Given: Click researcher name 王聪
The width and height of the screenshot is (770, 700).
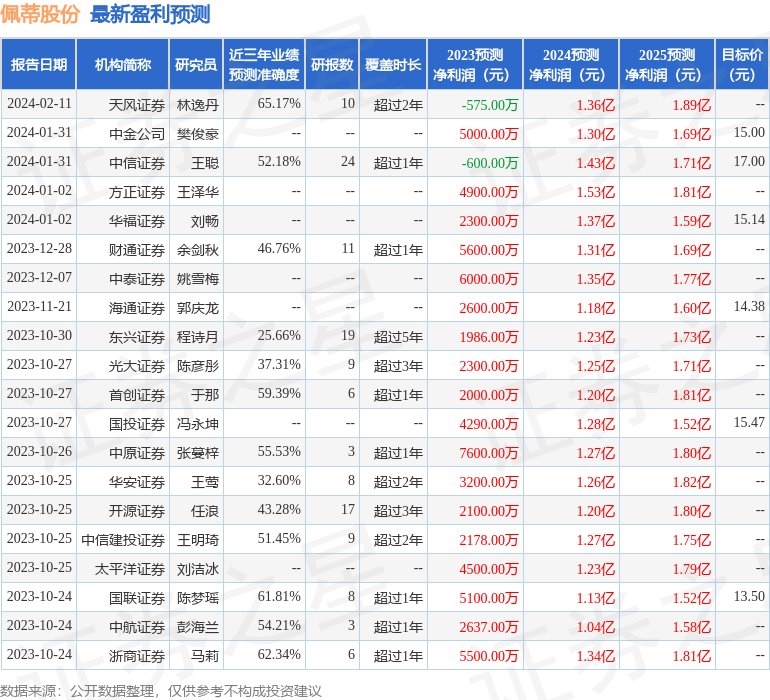Looking at the screenshot, I should point(205,163).
